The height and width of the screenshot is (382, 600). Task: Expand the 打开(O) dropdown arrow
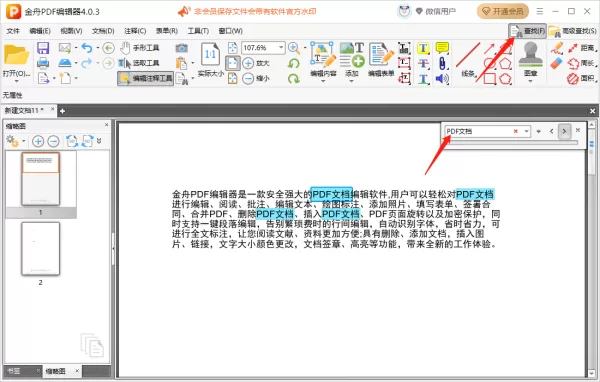pos(16,81)
